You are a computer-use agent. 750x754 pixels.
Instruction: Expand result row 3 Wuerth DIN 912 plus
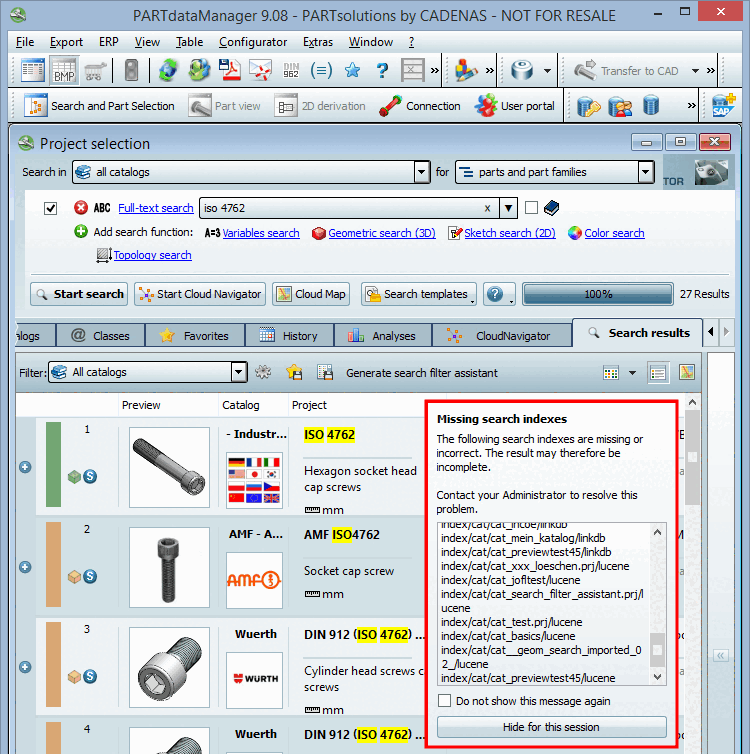point(25,667)
